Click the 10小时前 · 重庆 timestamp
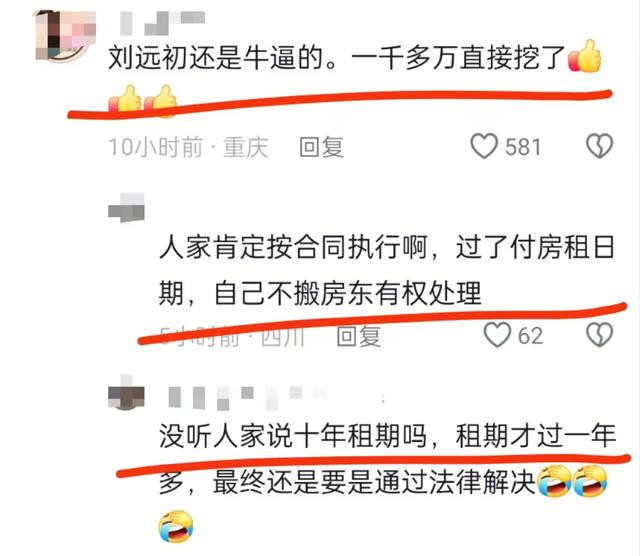The width and height of the screenshot is (640, 556). pos(188,147)
